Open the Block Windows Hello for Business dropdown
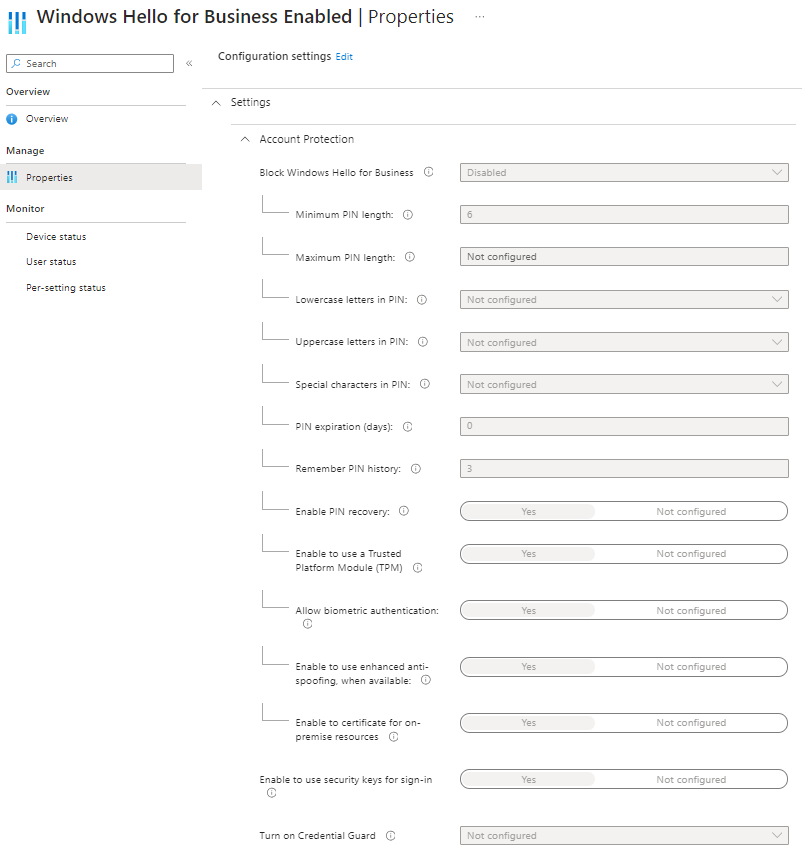Viewport: 802px width, 858px height. click(624, 172)
